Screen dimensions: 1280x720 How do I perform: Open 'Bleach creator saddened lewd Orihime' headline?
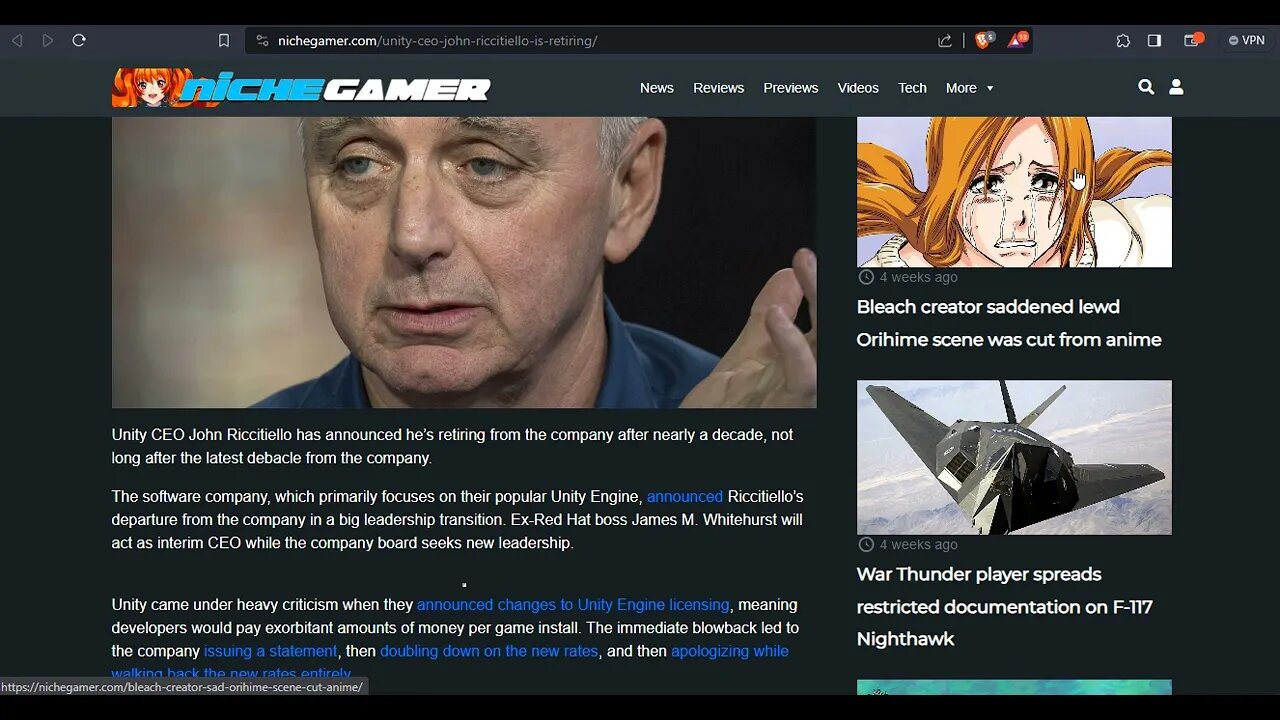click(x=1009, y=323)
